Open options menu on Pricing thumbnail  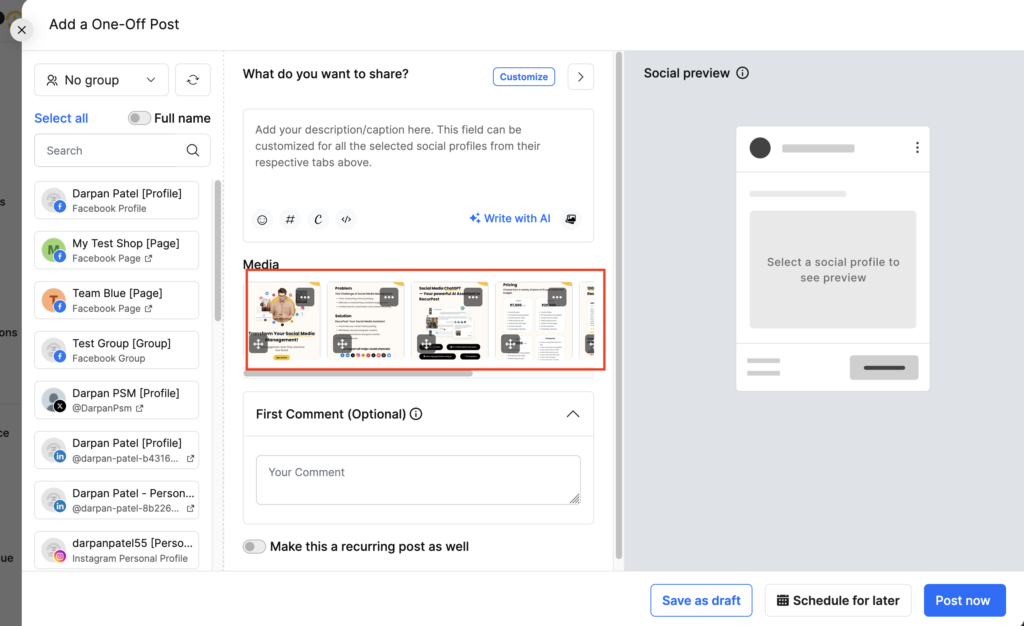556,297
